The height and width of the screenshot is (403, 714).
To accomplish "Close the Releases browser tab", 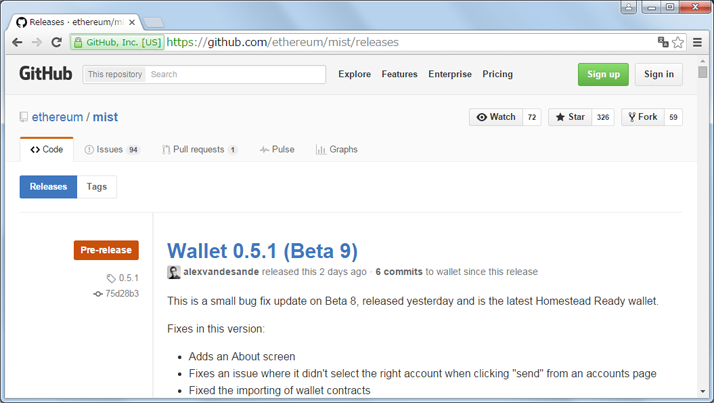I will 132,22.
